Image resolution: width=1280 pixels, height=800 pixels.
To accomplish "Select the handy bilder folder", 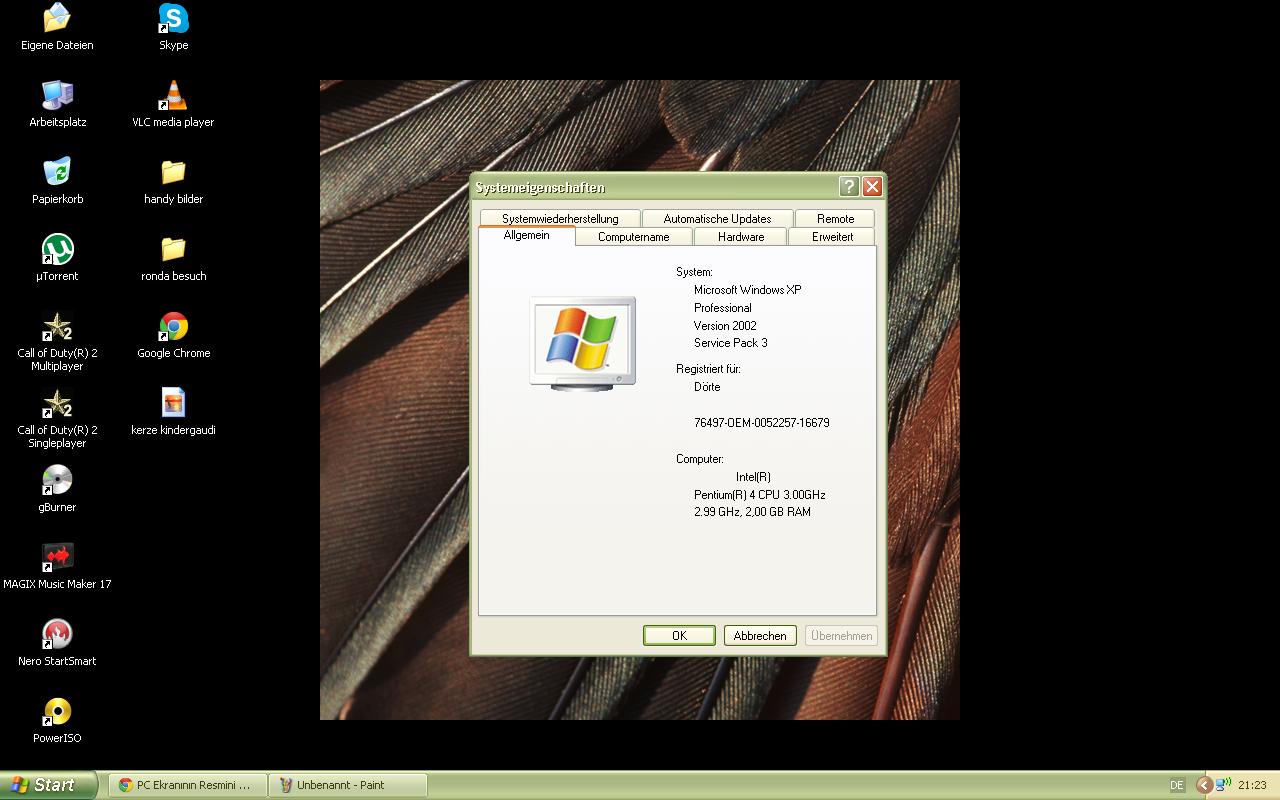I will pos(173,181).
